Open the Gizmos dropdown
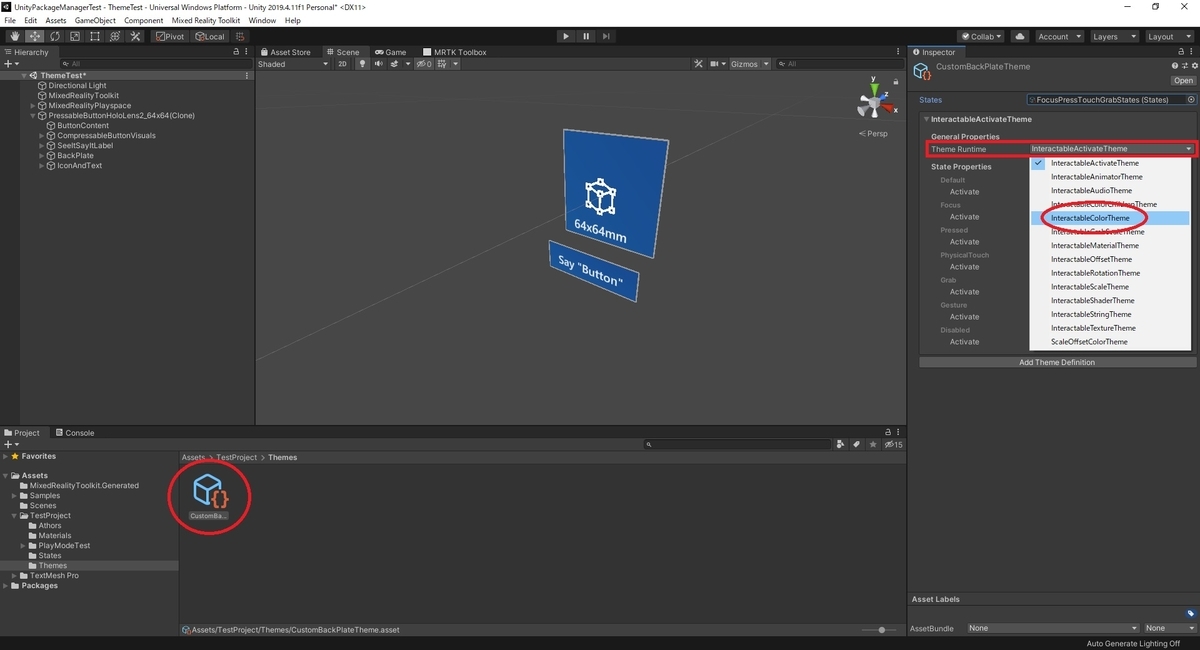The image size is (1200, 650). coord(750,64)
